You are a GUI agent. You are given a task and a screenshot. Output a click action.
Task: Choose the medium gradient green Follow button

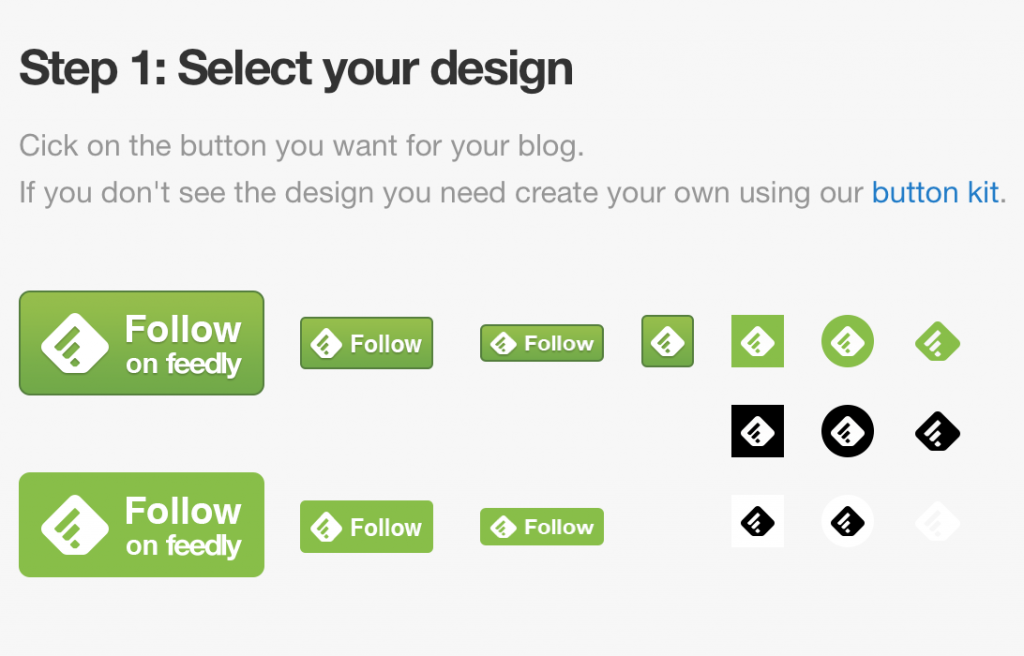[366, 343]
